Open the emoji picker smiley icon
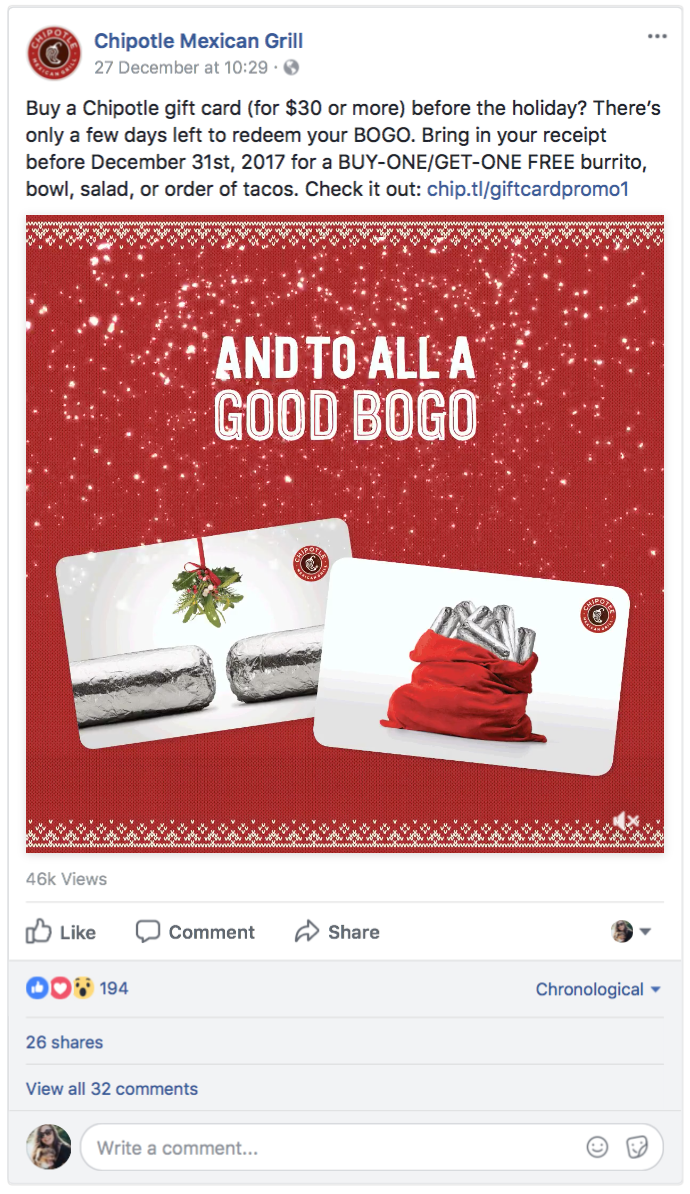The width and height of the screenshot is (690, 1194). point(597,1147)
